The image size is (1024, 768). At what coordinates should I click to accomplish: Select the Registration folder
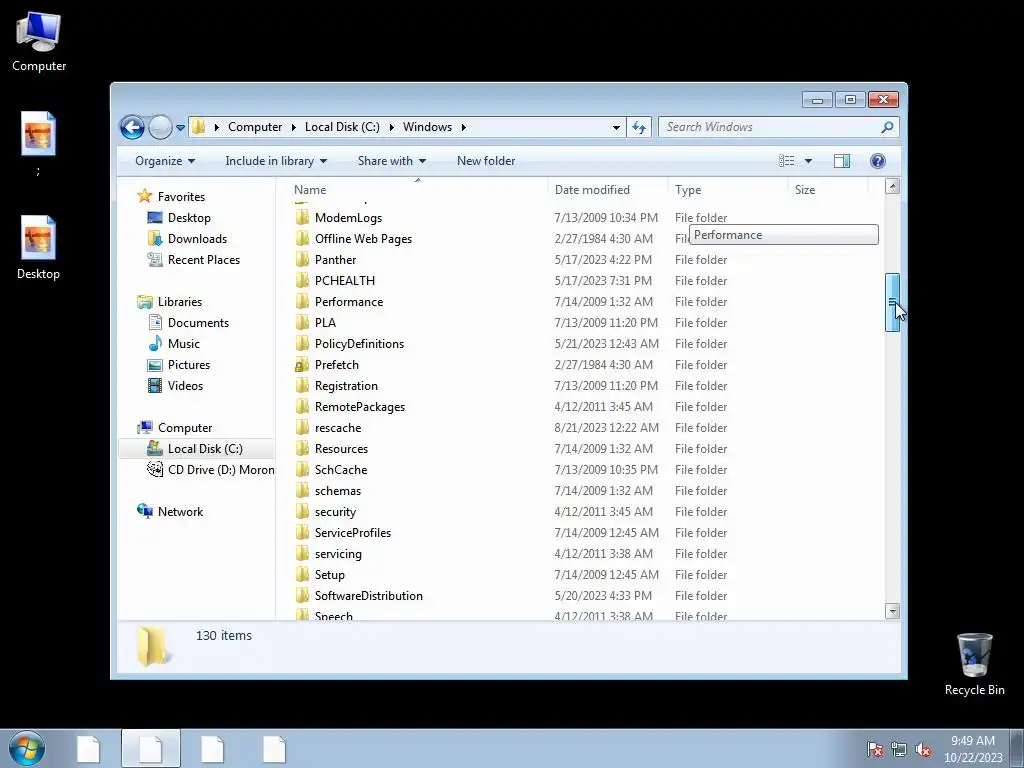pos(346,385)
